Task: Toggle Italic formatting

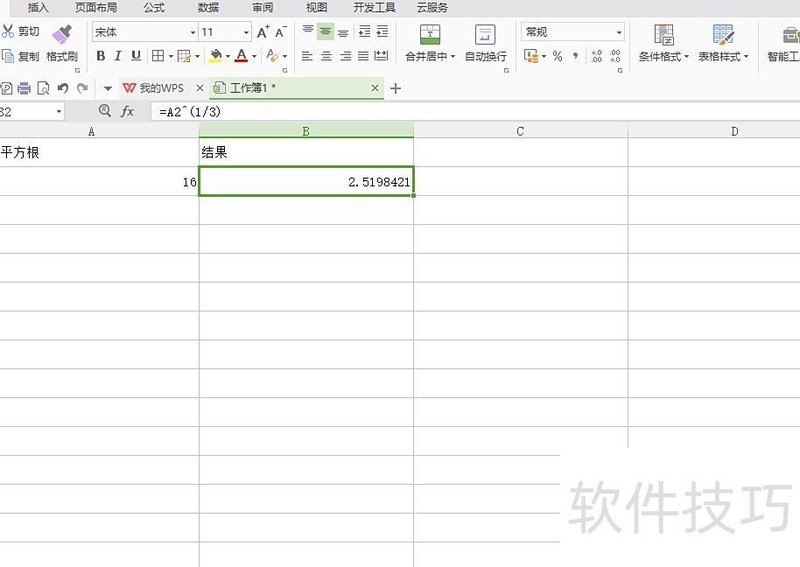Action: click(118, 56)
